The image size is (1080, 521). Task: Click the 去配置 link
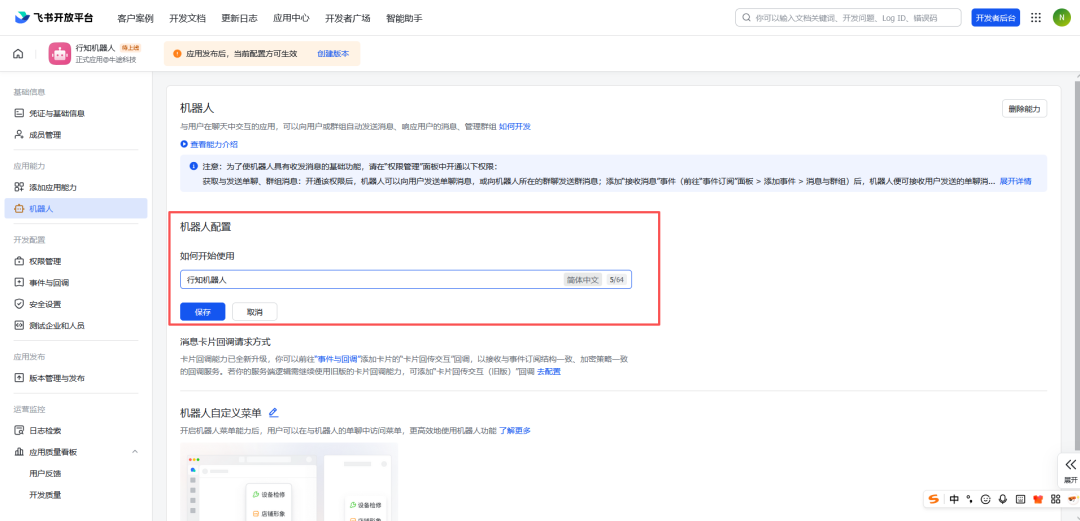549,371
